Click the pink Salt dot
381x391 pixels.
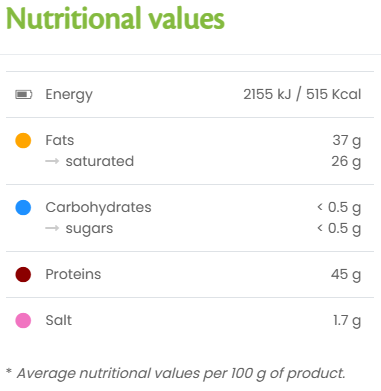pos(23,320)
